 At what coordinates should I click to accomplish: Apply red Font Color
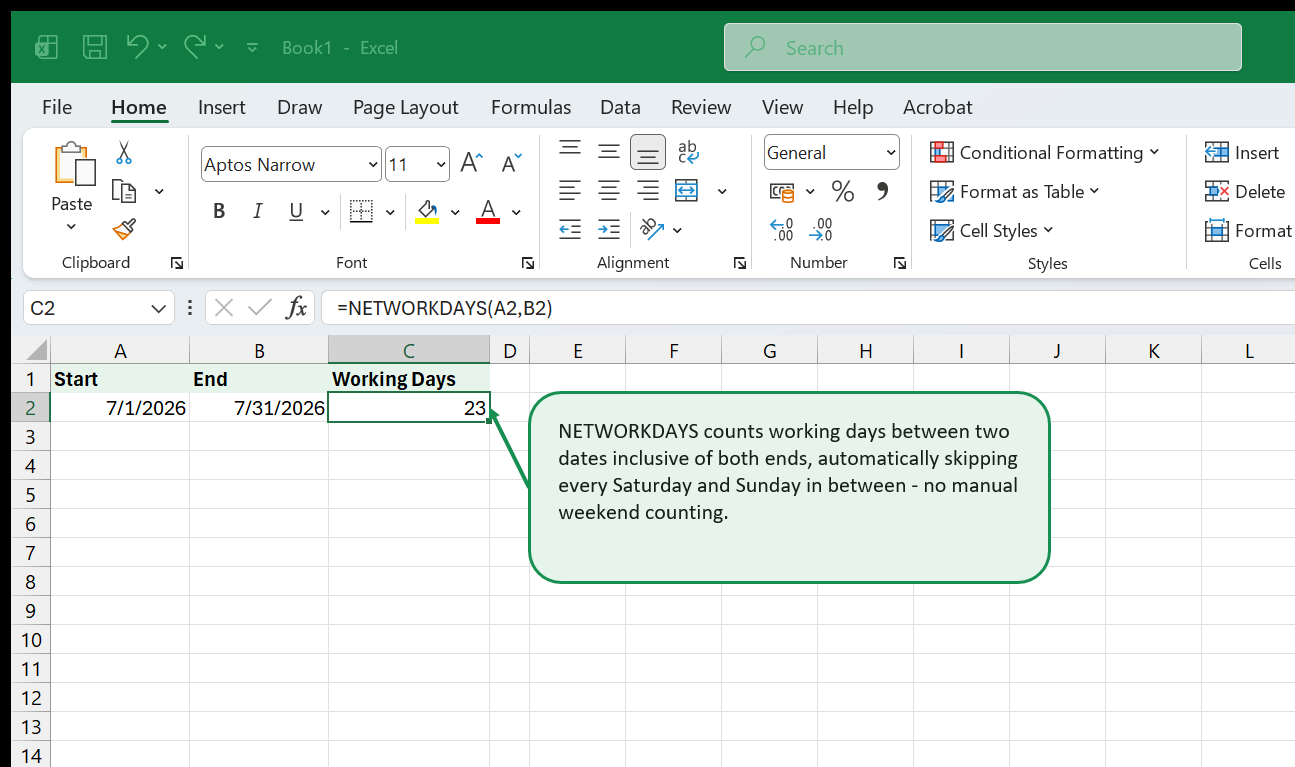[488, 211]
